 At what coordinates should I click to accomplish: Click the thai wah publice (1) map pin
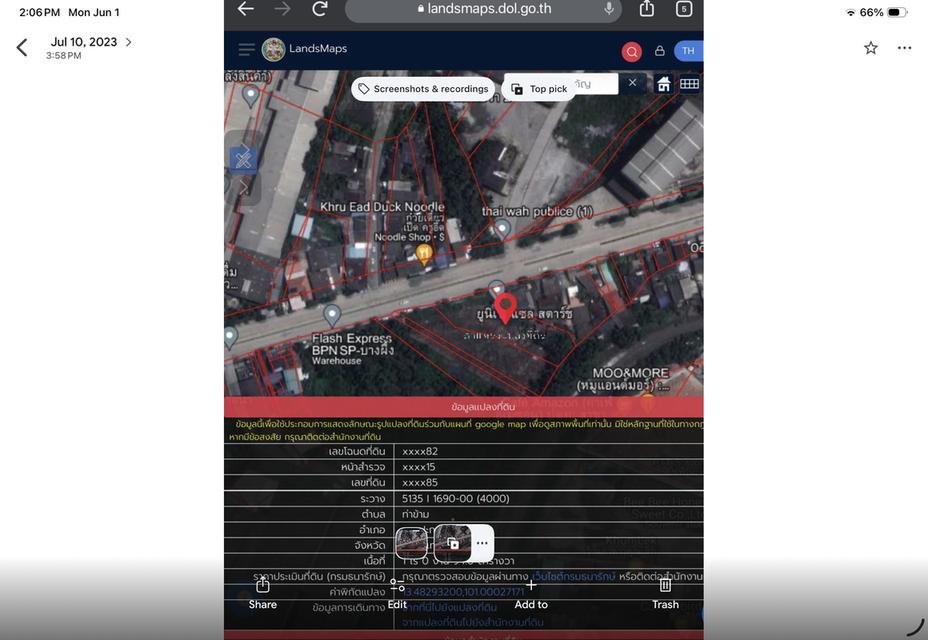tap(502, 229)
